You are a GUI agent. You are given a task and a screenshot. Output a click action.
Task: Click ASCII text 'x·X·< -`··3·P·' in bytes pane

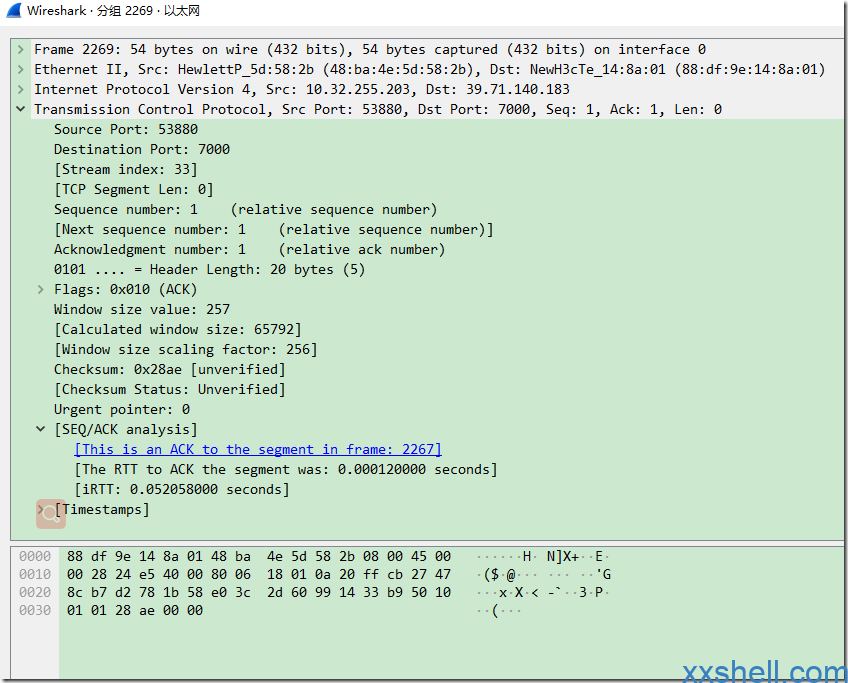543,593
